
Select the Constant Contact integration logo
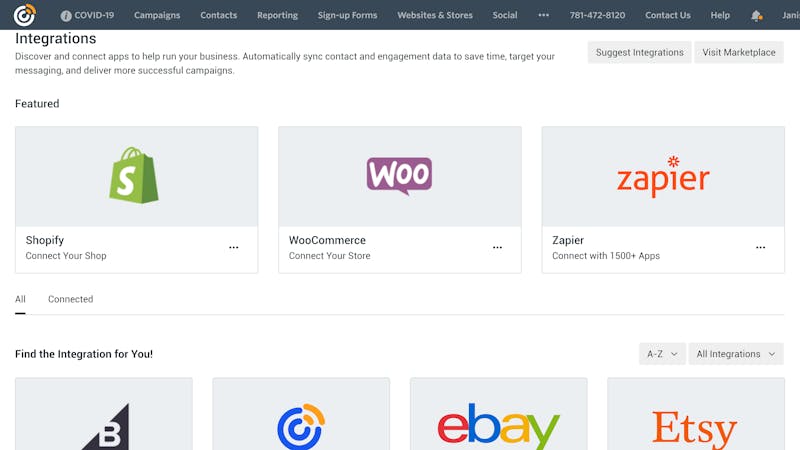301,427
